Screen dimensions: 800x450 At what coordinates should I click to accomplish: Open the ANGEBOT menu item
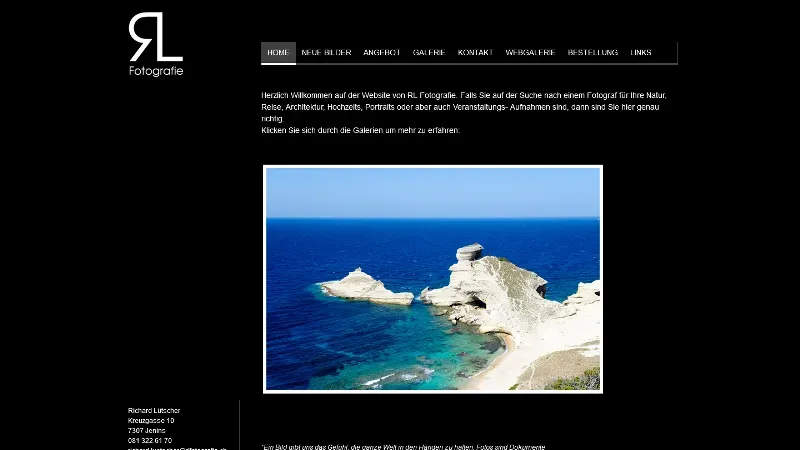tap(382, 53)
